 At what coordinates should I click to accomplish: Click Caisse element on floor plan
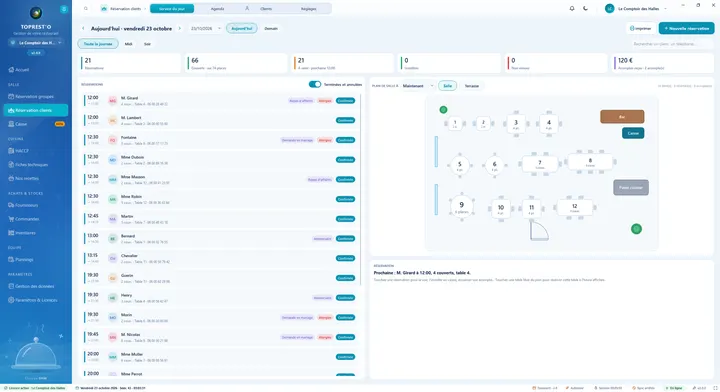click(x=633, y=133)
